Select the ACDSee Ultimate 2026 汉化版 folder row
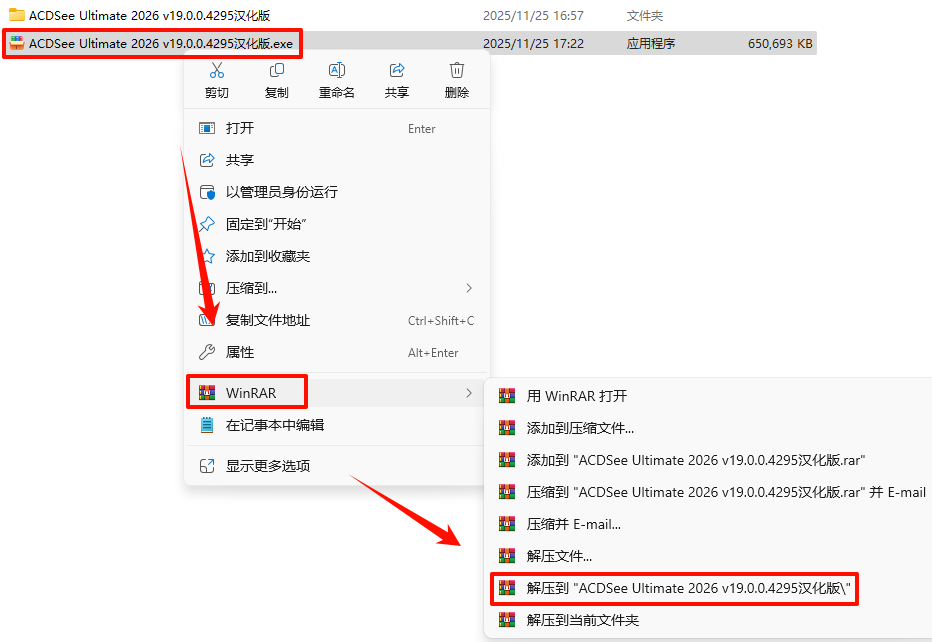The width and height of the screenshot is (932, 642). click(409, 15)
